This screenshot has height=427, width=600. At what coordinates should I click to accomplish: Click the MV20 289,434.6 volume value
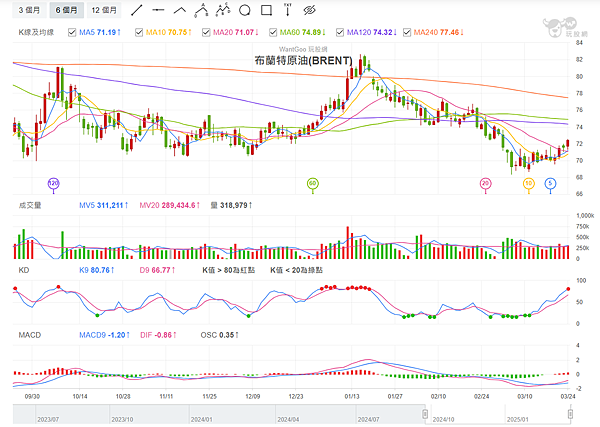coord(170,205)
